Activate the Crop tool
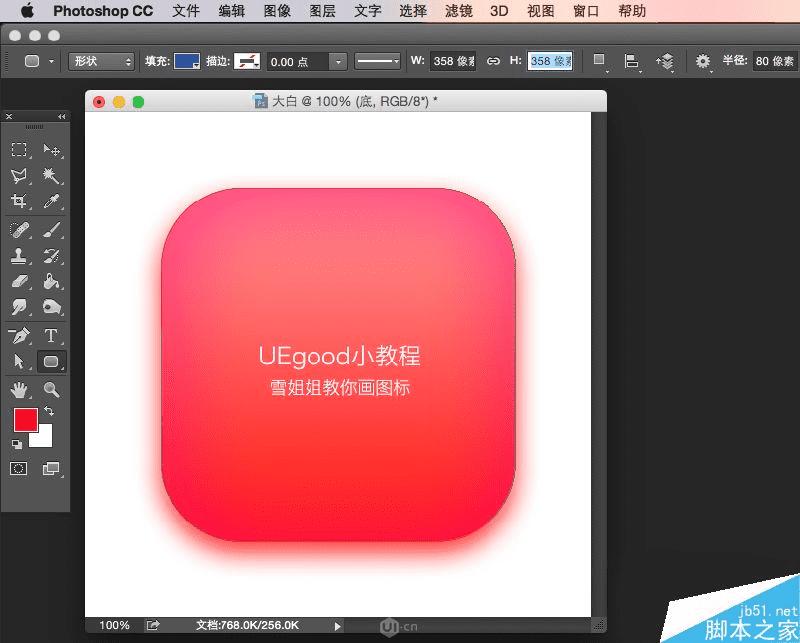The image size is (800, 643). coord(19,201)
